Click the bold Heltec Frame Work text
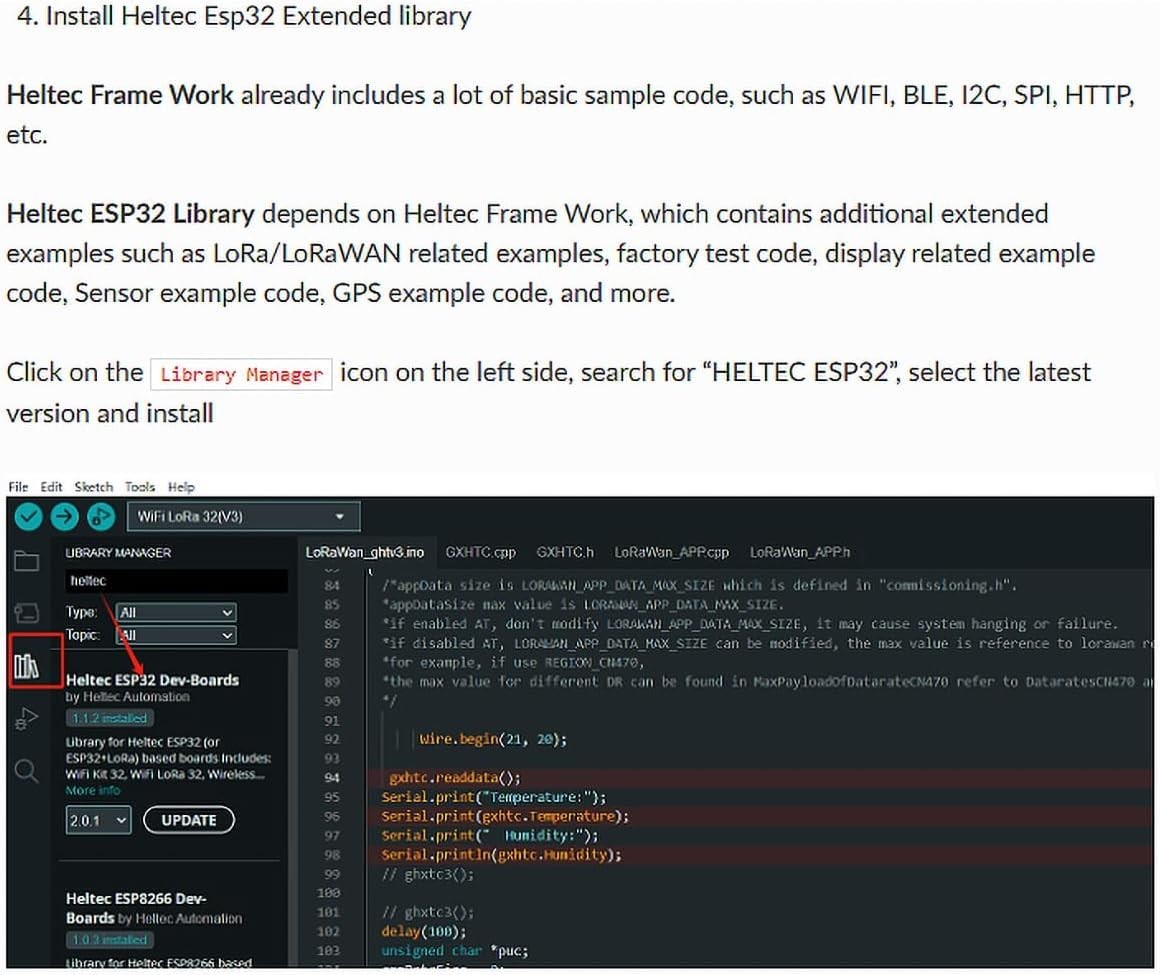Screen dimensions: 1160x975 [120, 95]
